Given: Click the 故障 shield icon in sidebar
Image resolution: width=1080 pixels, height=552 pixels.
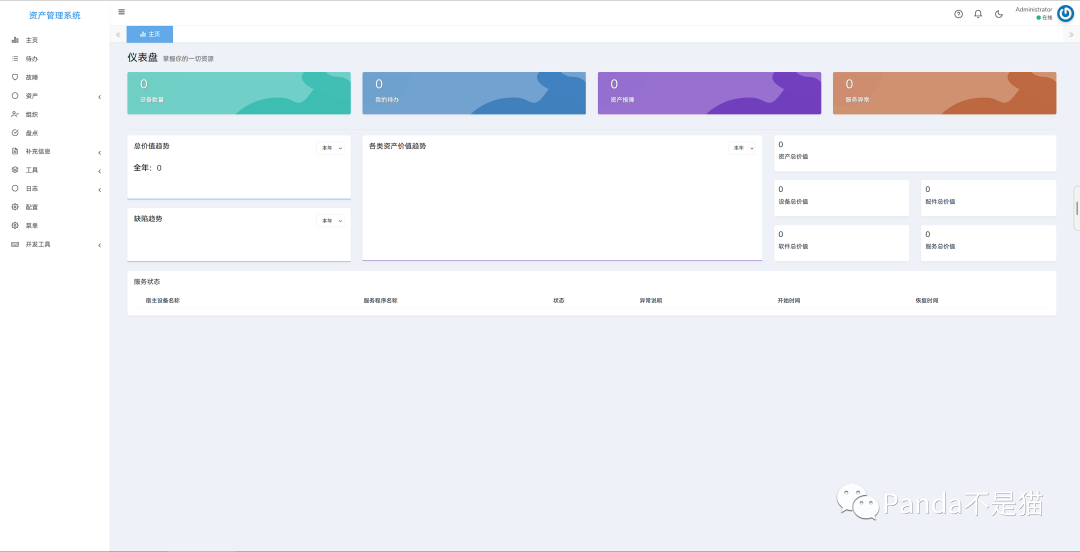Looking at the screenshot, I should [x=15, y=77].
